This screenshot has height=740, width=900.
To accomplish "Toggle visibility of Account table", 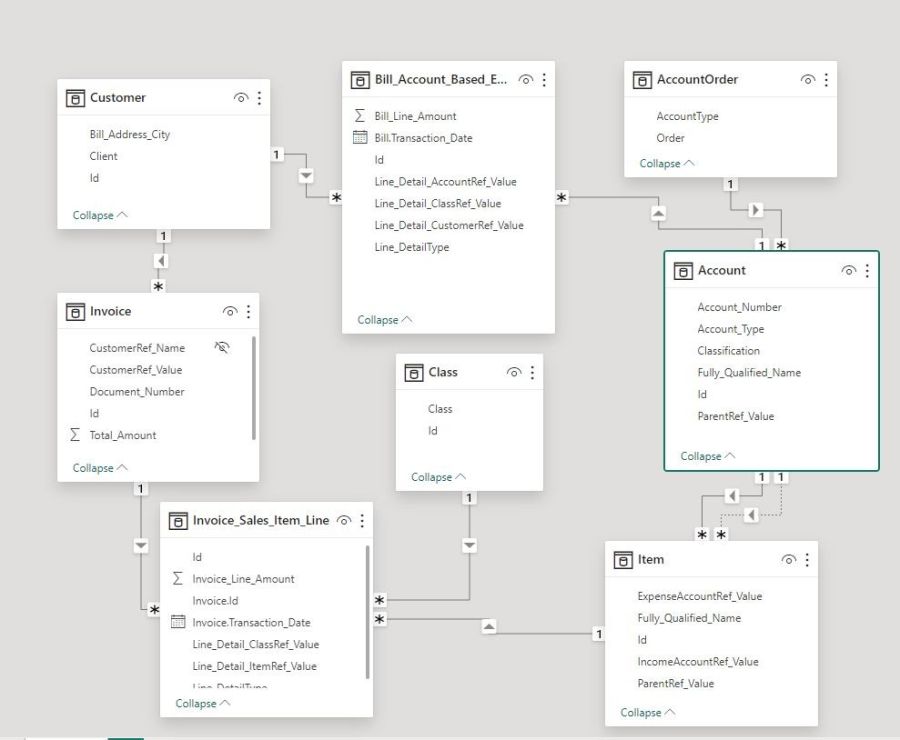I will click(849, 270).
